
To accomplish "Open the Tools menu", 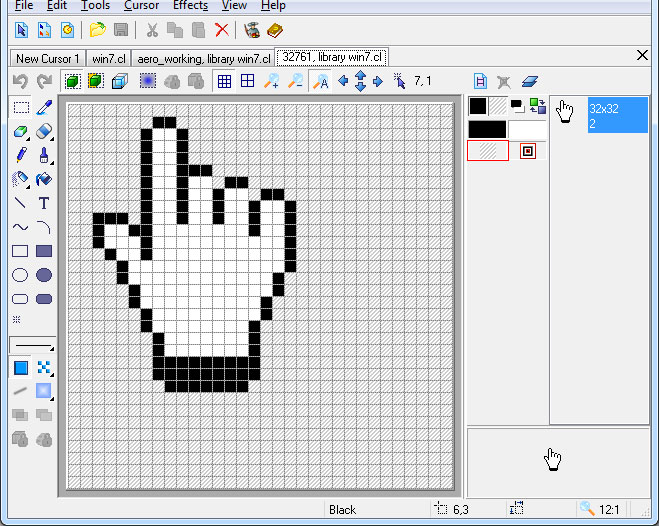I will coord(95,5).
